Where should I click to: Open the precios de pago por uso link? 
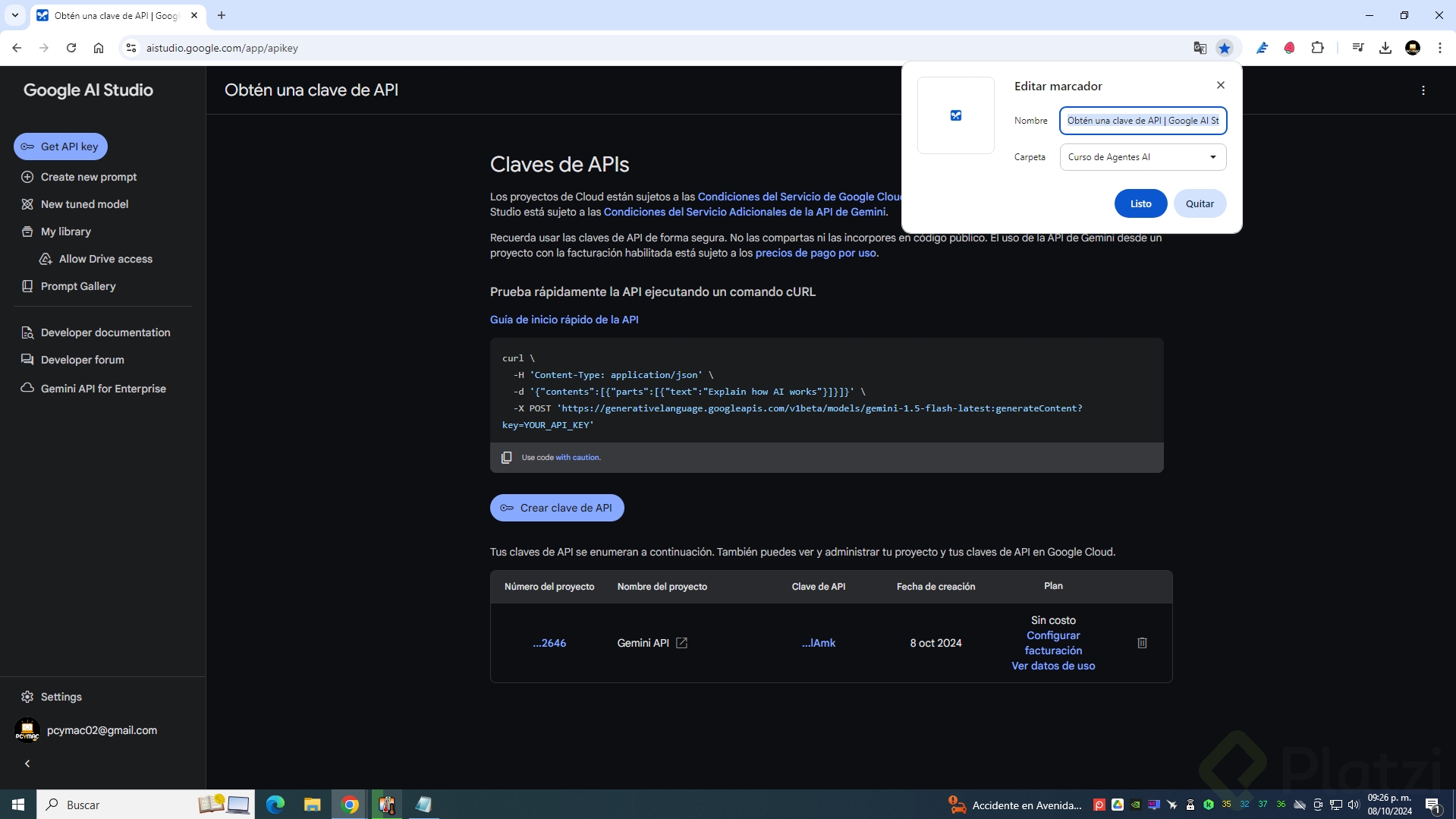[816, 253]
